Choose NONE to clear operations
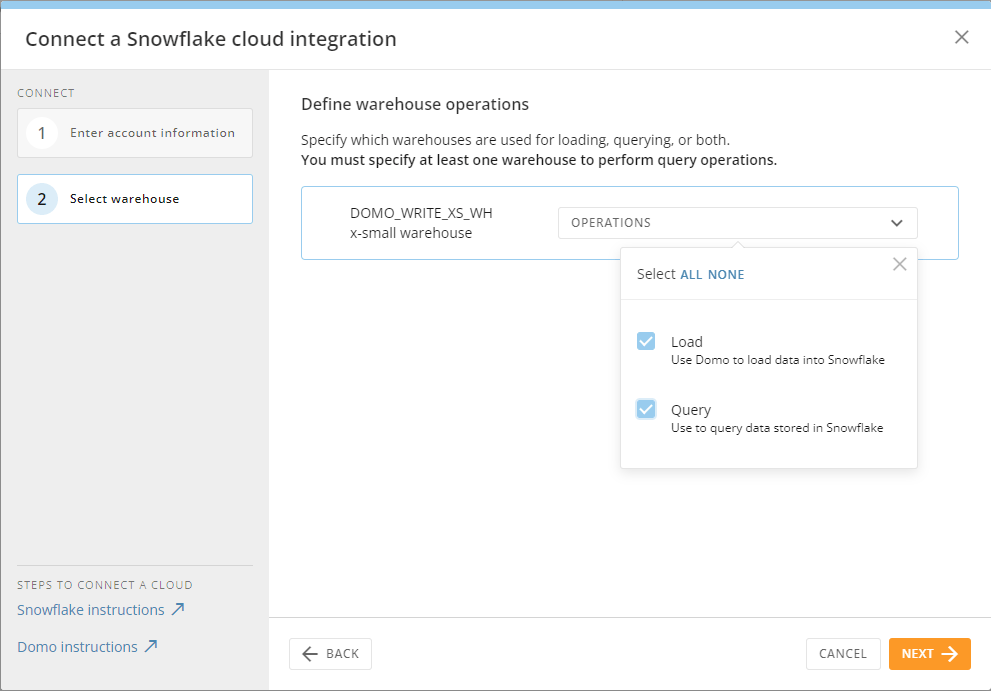The image size is (991, 691). pos(726,274)
